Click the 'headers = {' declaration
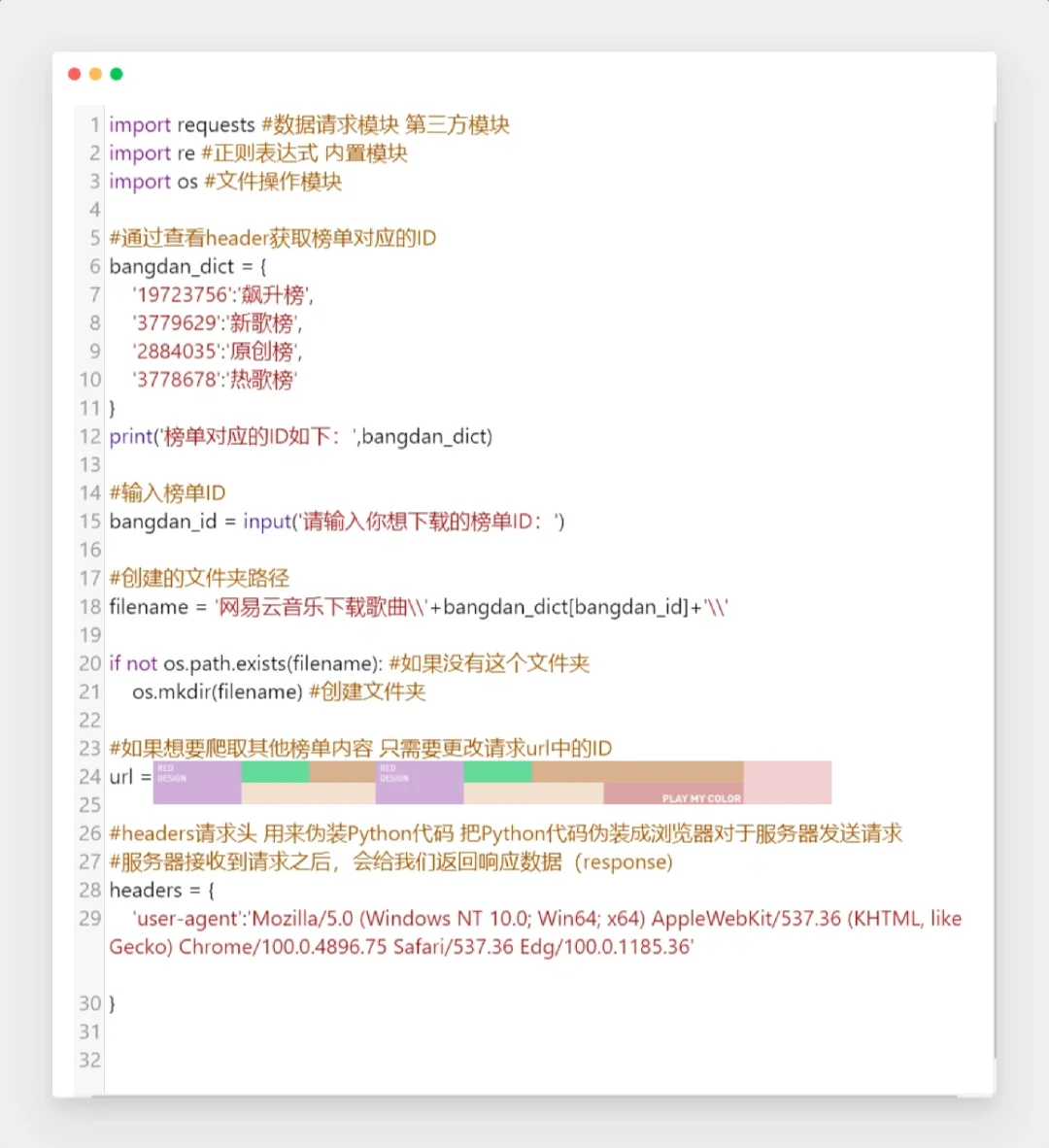 pos(161,890)
